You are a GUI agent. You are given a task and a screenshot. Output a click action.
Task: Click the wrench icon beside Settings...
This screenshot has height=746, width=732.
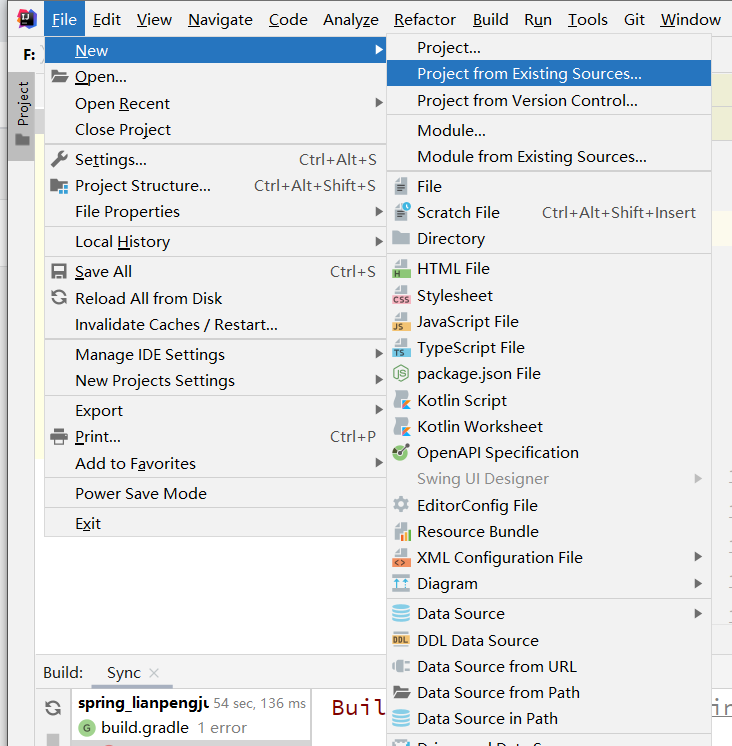[x=59, y=159]
